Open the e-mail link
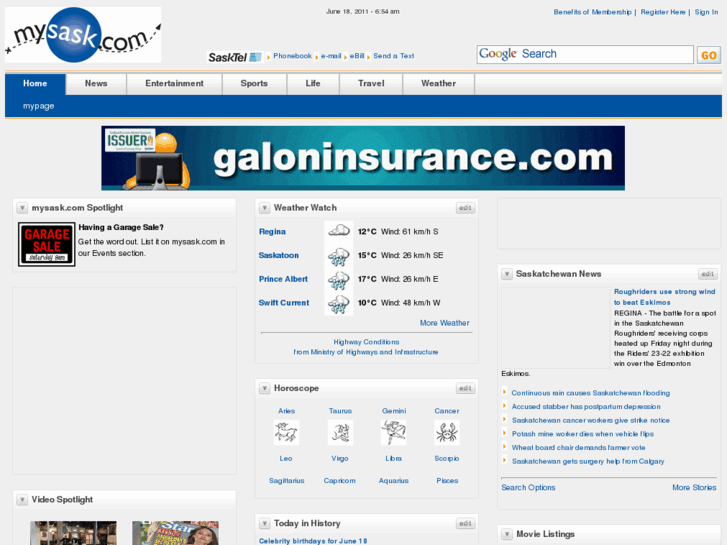Image resolution: width=727 pixels, height=545 pixels. 331,56
